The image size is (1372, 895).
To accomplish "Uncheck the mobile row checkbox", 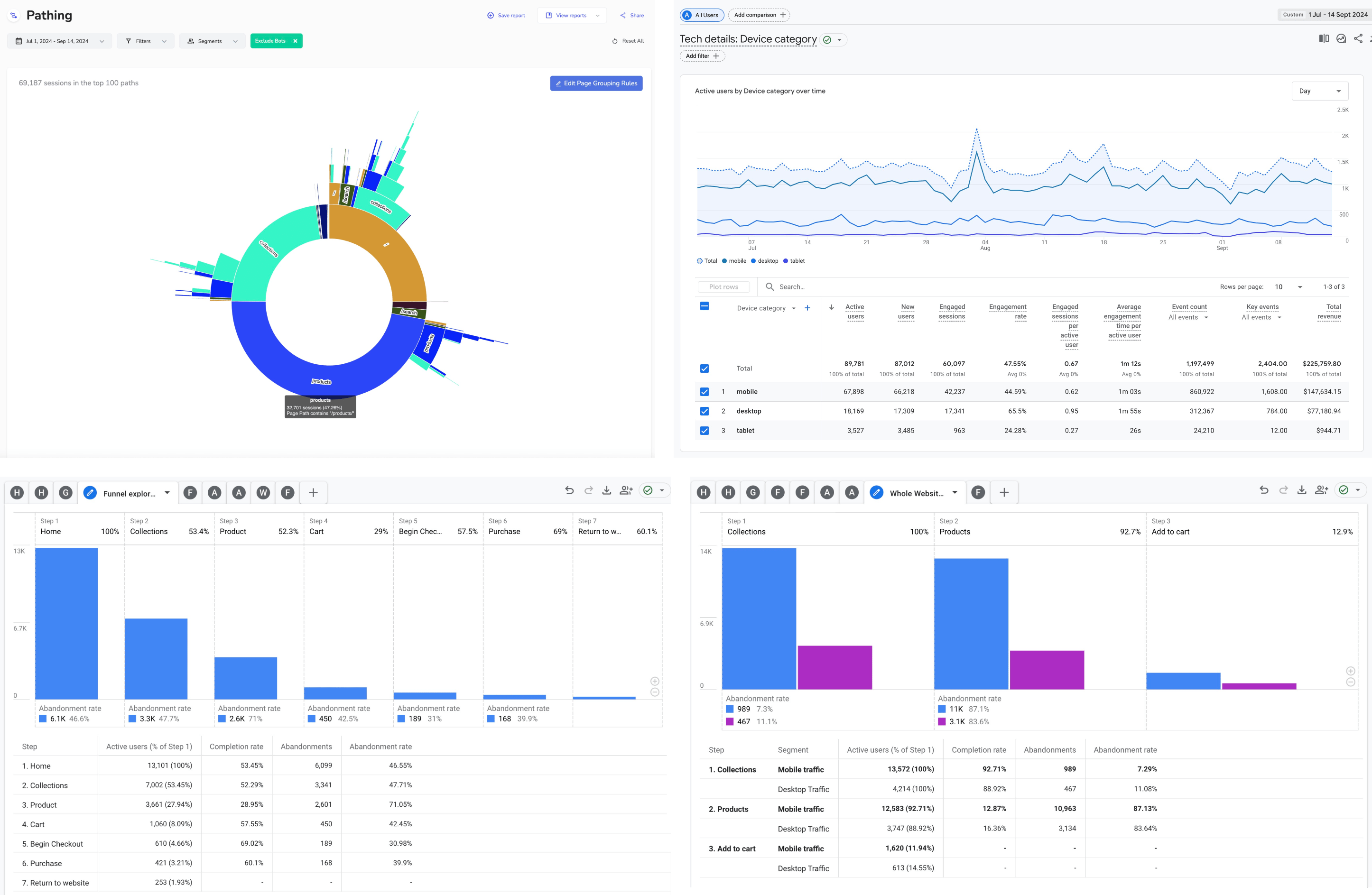I will click(x=704, y=392).
